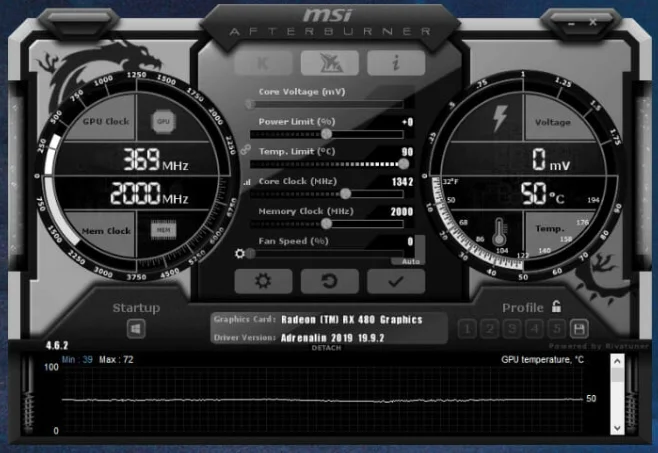Viewport: 658px width, 453px height.
Task: Click the 369 MHz GPU clock readout
Action: click(x=156, y=160)
